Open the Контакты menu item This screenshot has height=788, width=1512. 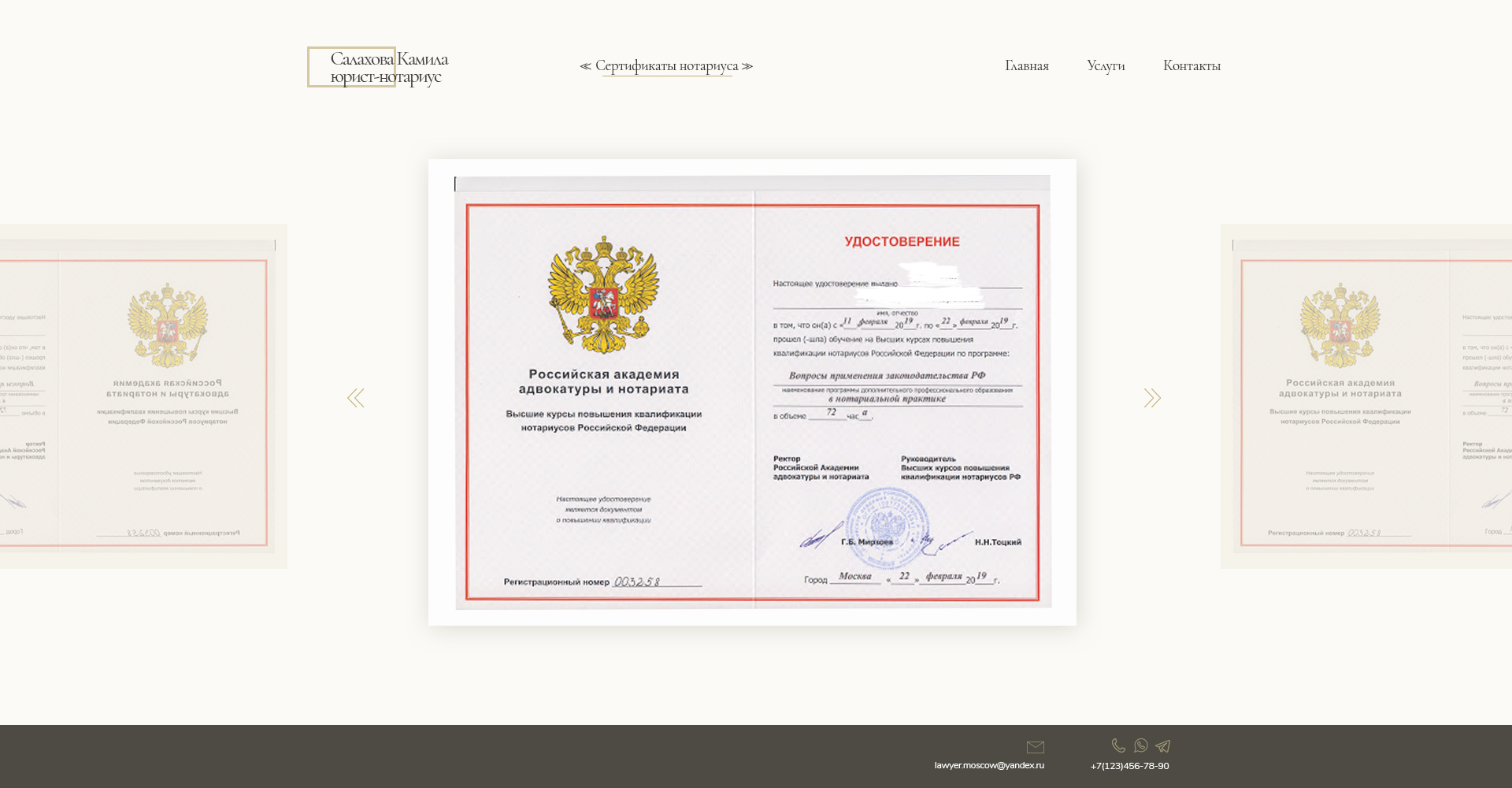(x=1191, y=65)
